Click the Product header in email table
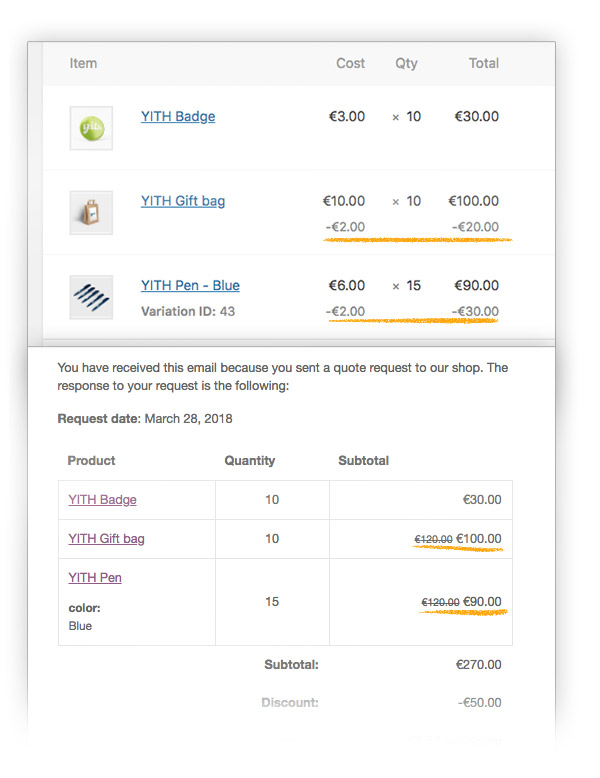Screen dimensions: 600x778 click(x=91, y=461)
